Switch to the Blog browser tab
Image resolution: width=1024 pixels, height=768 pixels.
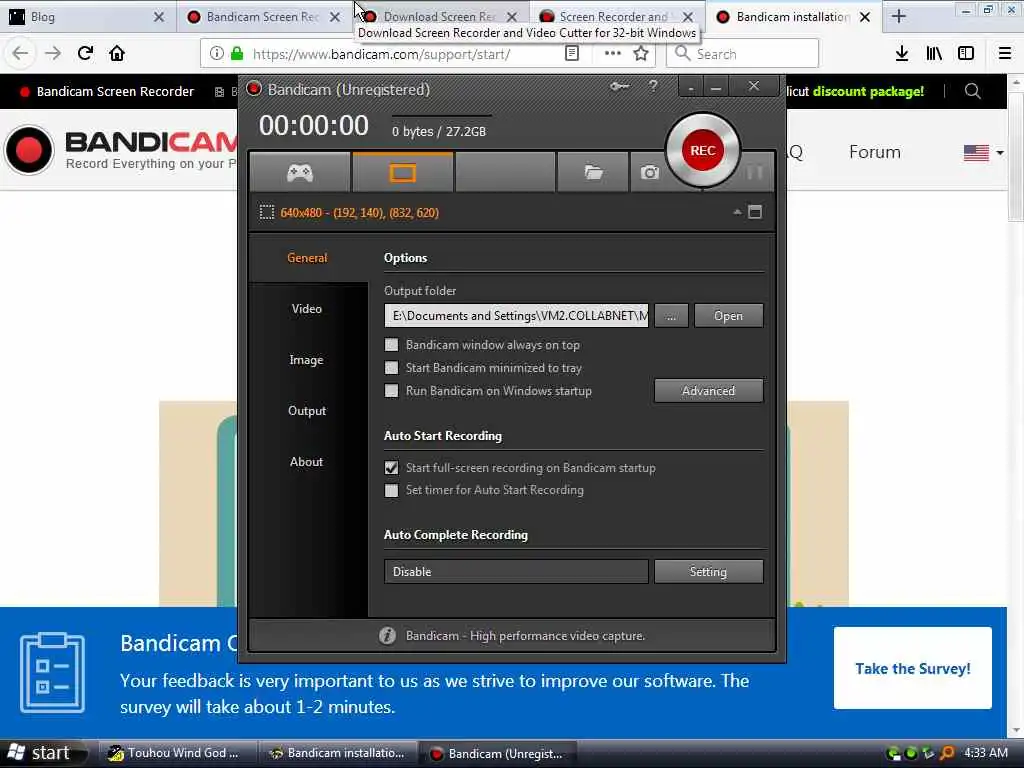coord(88,16)
